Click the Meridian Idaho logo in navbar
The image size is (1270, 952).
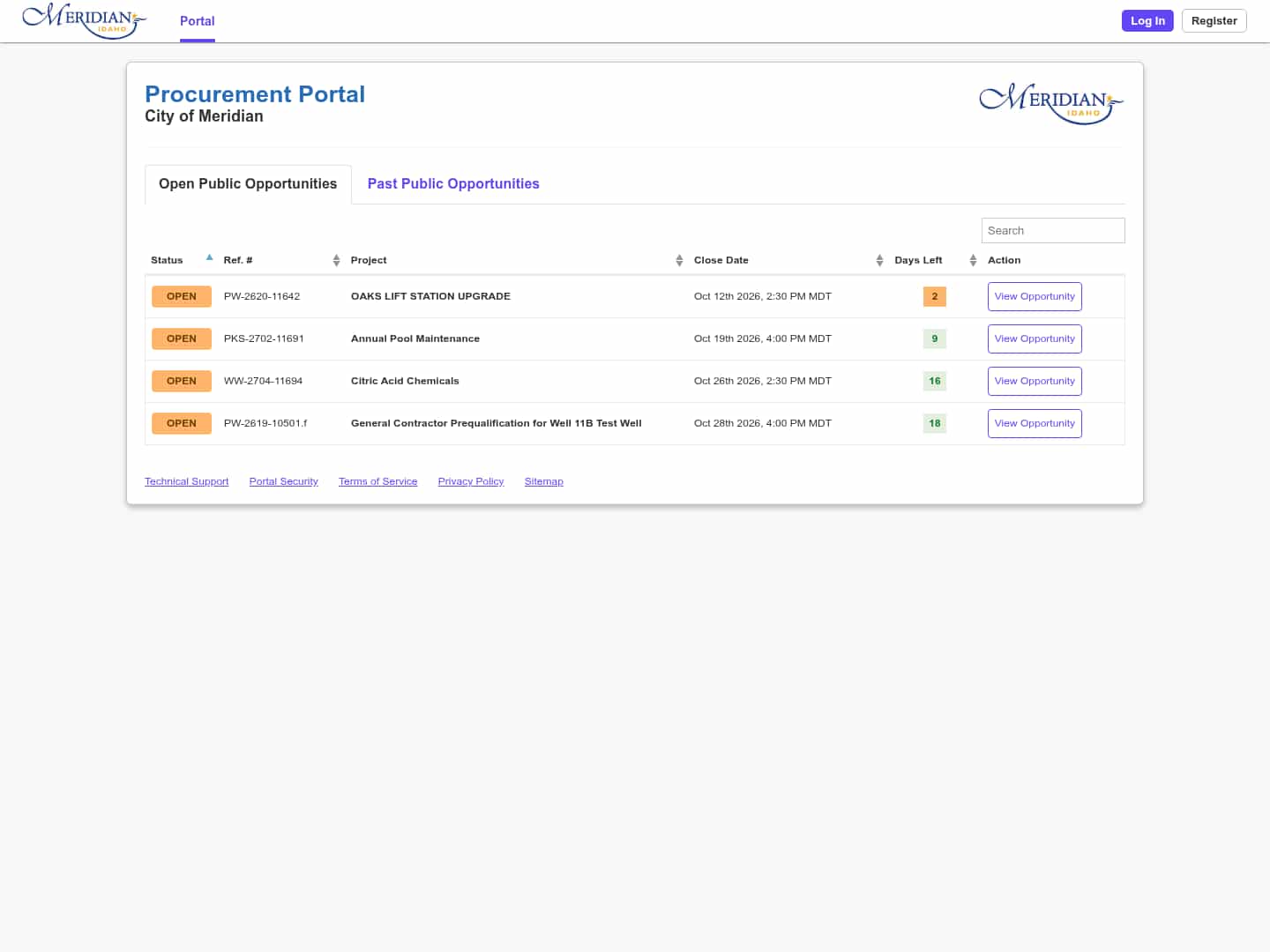pos(84,20)
